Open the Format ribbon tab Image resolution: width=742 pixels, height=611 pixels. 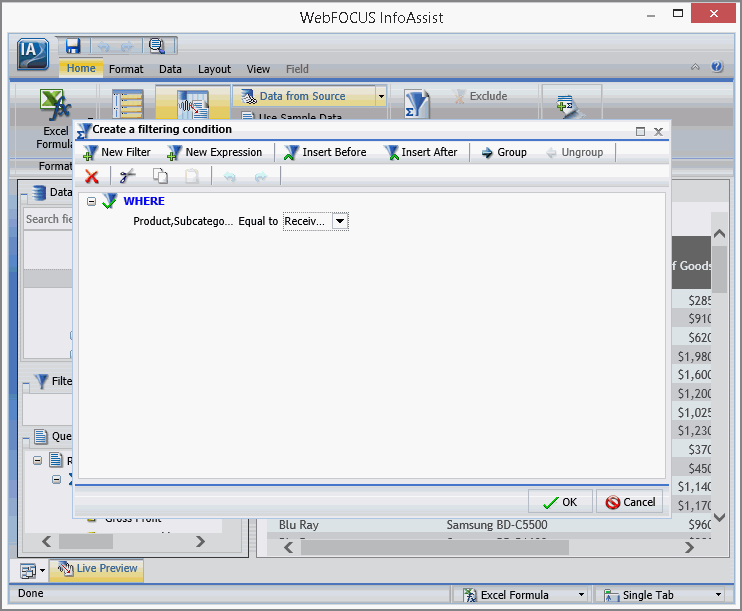point(126,69)
